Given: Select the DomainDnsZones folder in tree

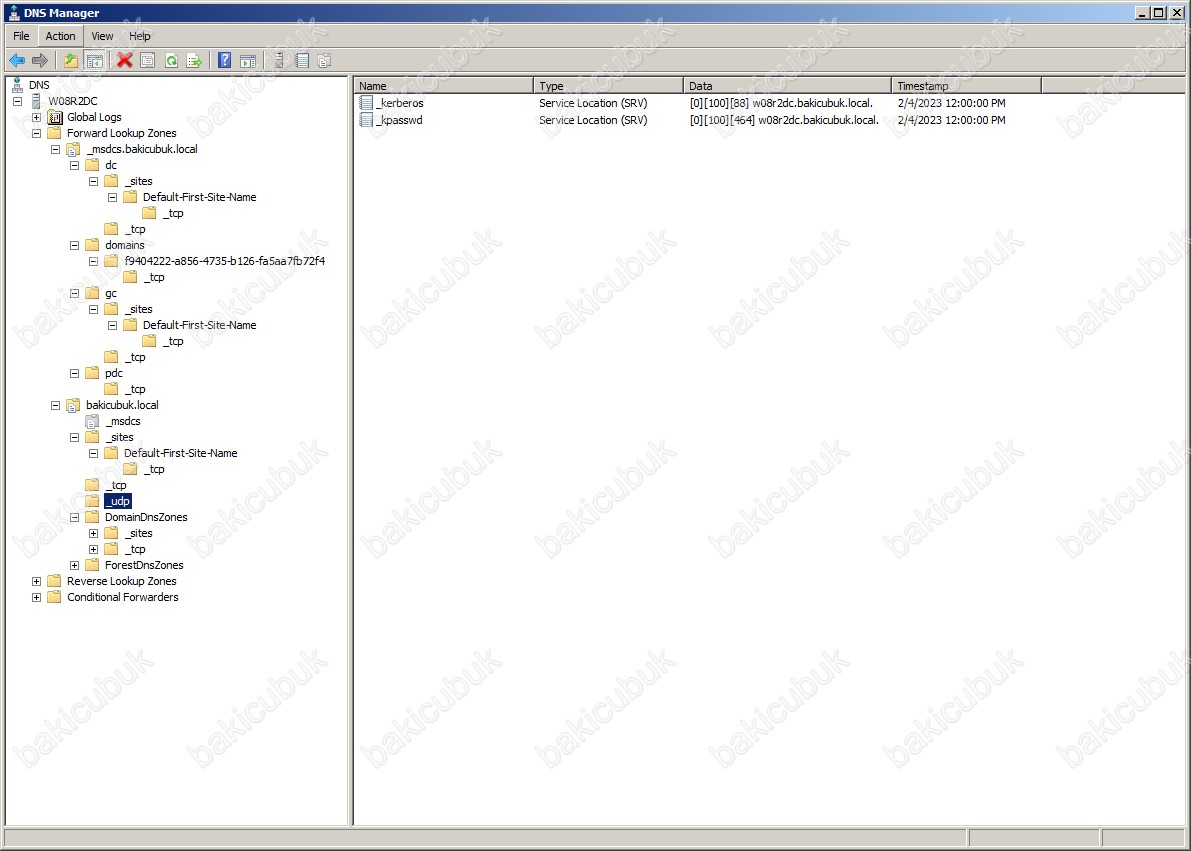Looking at the screenshot, I should 146,517.
